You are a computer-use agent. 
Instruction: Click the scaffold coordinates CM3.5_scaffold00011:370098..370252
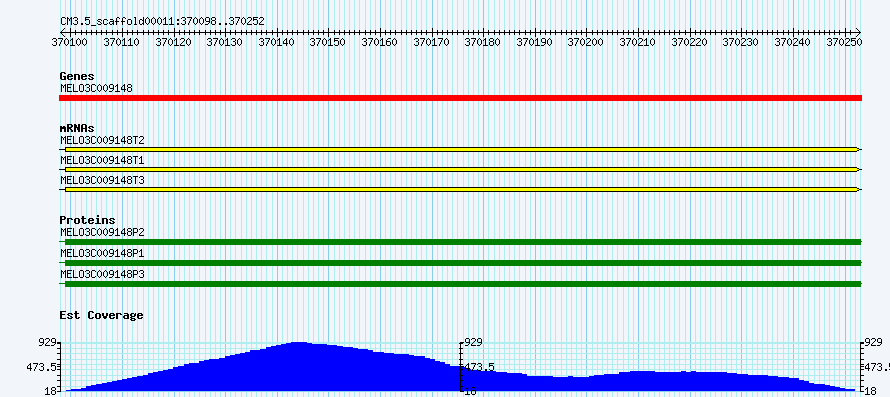pos(162,22)
